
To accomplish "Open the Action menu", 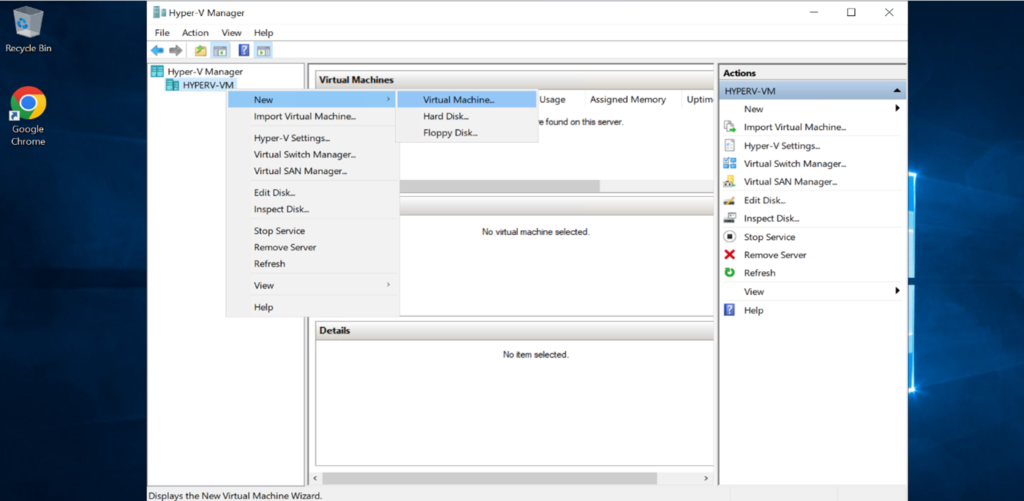I will point(195,33).
